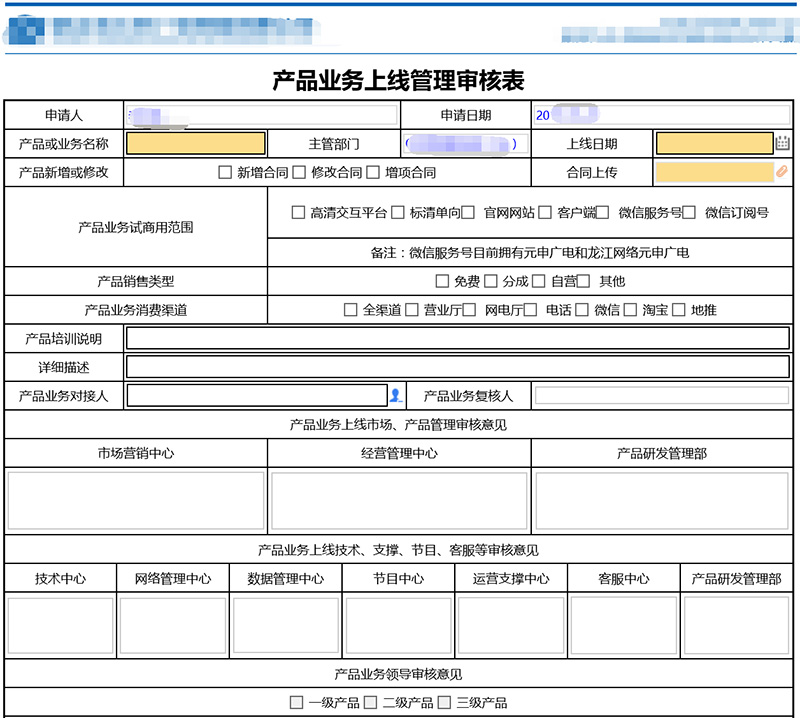
Task: Click the 市场营销中心 review opinion textarea
Action: tap(136, 500)
